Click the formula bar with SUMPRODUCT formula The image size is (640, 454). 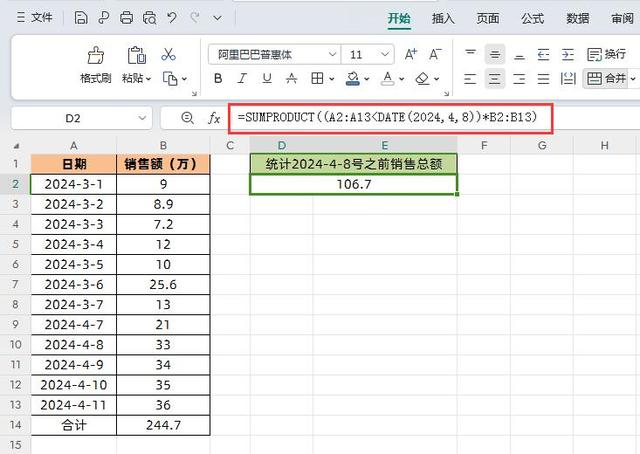pyautogui.click(x=391, y=118)
